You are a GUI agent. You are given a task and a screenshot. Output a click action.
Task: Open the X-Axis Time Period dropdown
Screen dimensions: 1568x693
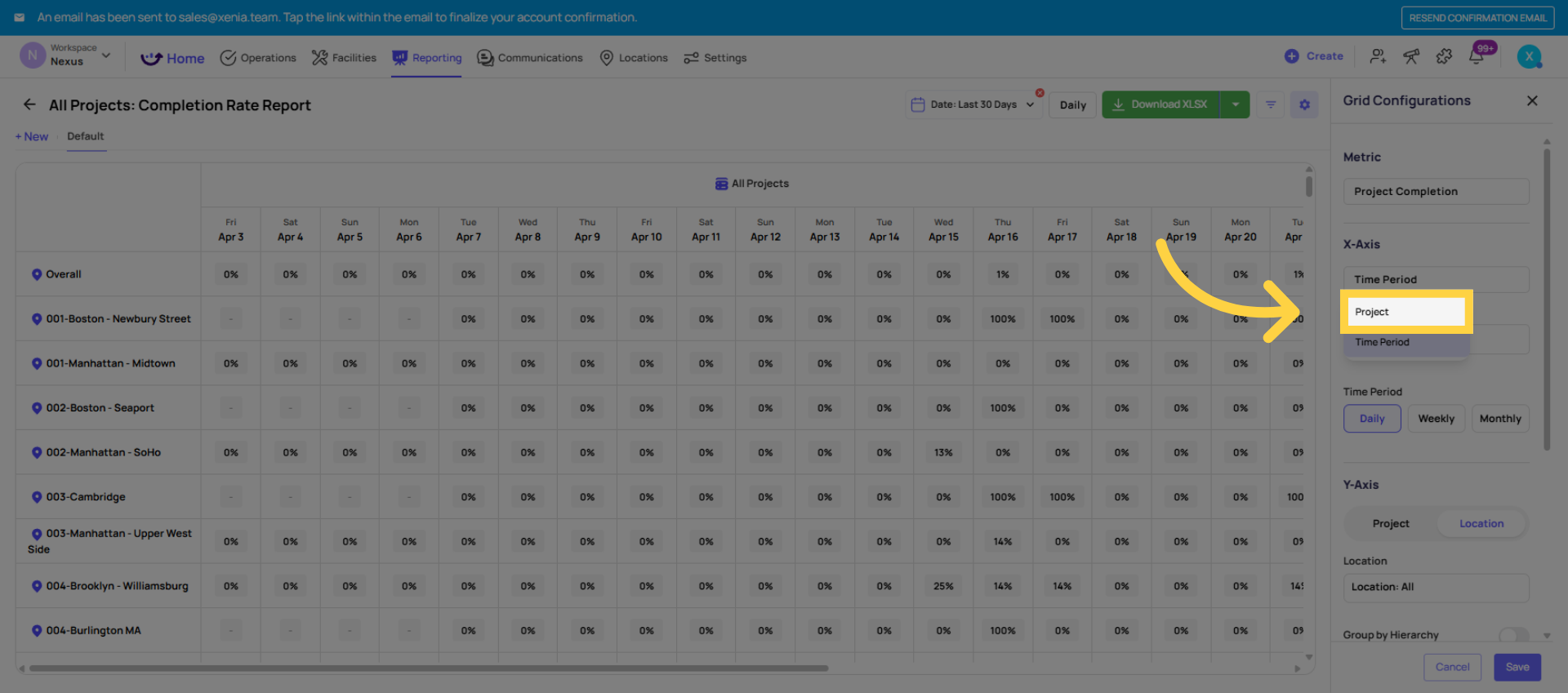[x=1436, y=279]
